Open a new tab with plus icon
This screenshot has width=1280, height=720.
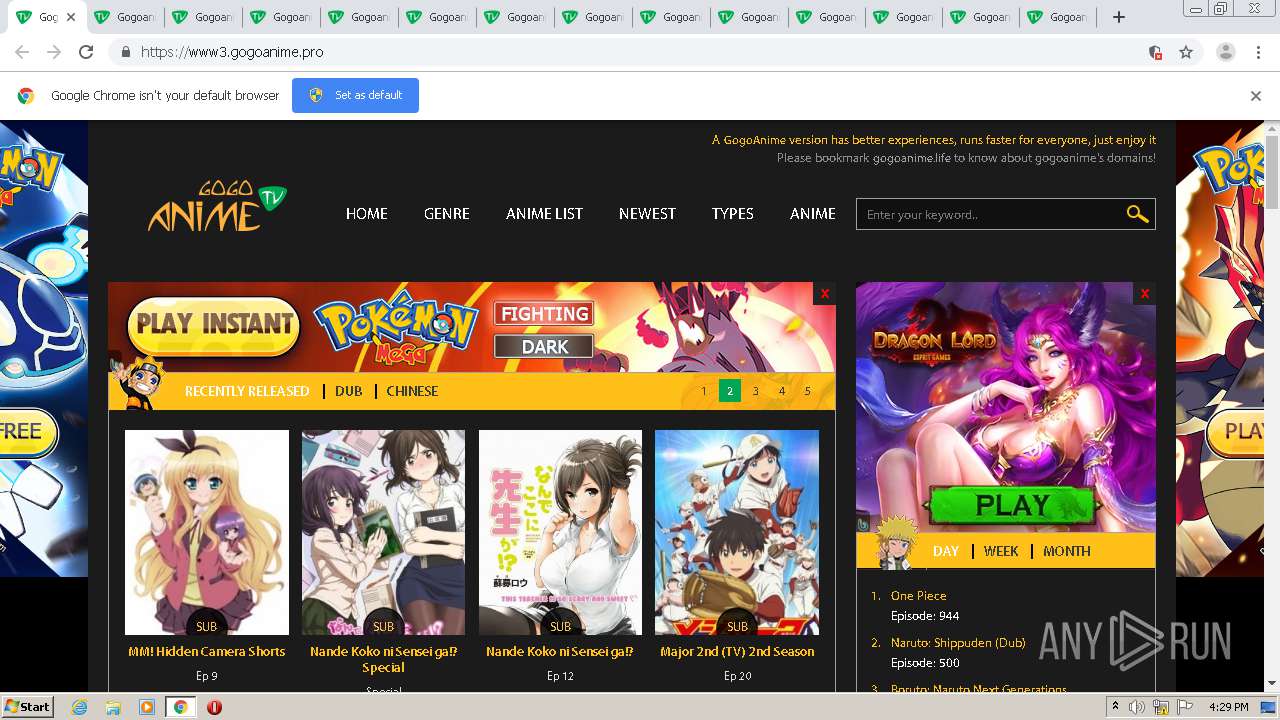(x=1119, y=17)
